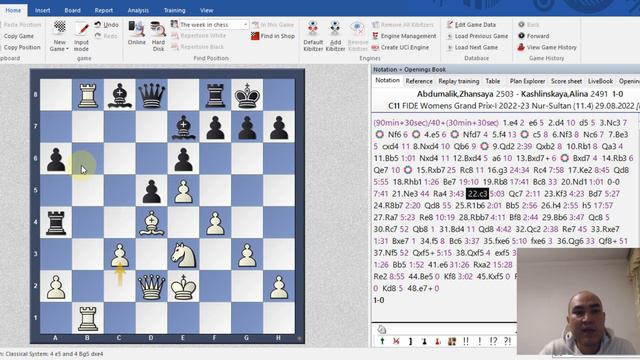Viewport: 640px width, 360px height.
Task: Open the Training ribbon tab
Action: (x=174, y=10)
